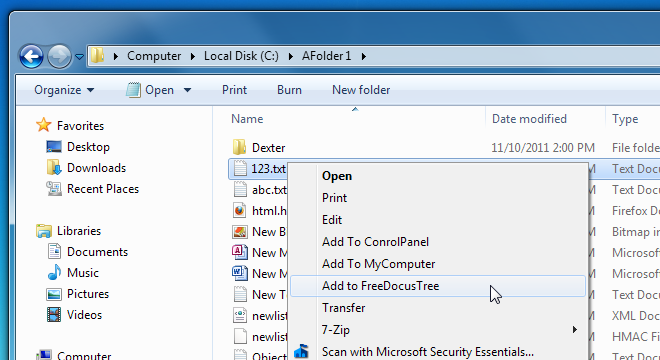
Task: Click the Firefox html file icon
Action: point(240,210)
